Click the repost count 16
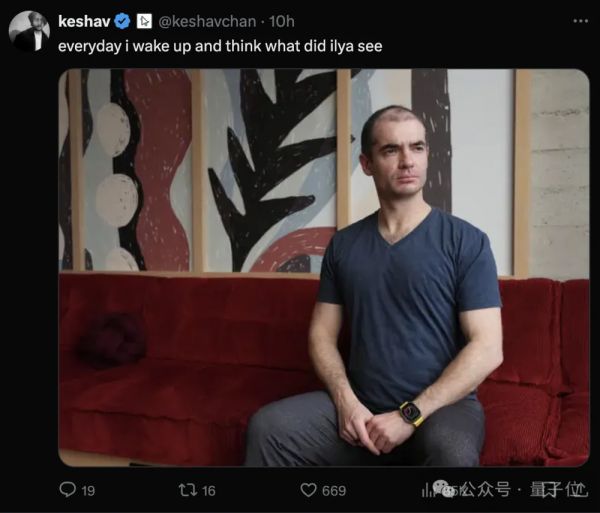600x513 pixels. point(208,490)
